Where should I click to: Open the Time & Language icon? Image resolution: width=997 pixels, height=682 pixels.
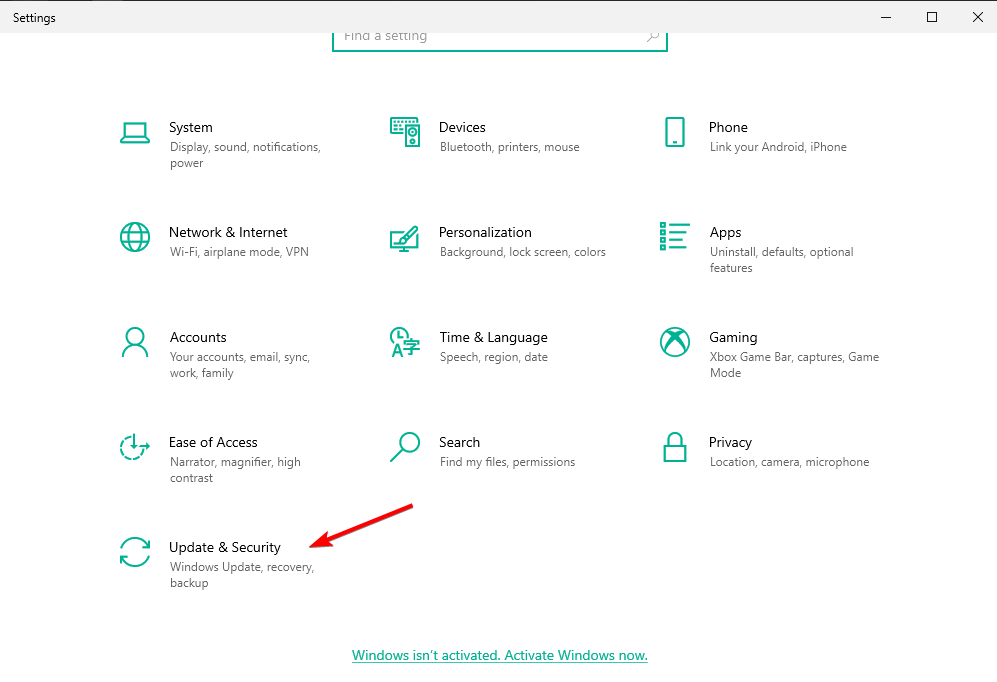point(404,342)
